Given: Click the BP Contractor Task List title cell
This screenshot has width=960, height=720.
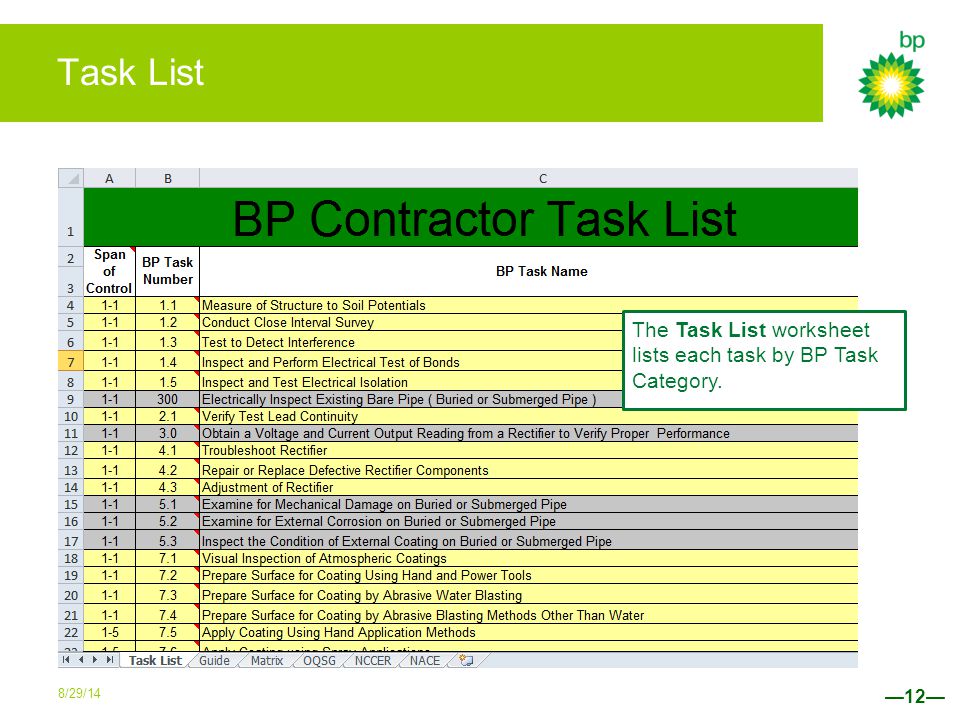Looking at the screenshot, I should [x=470, y=217].
